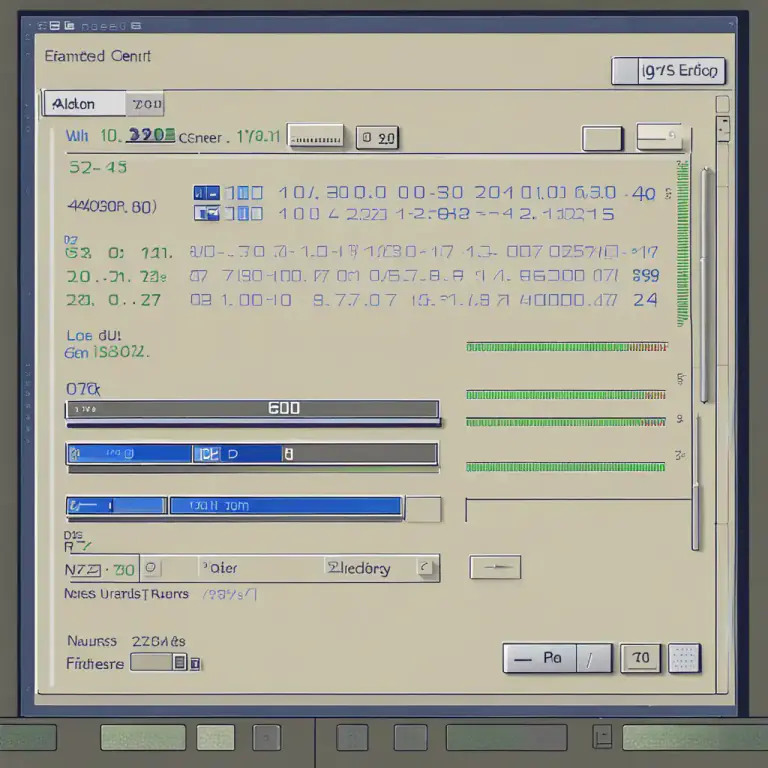Click the blue icon in the "10/. 300.0" row
768x768 pixels.
206,192
